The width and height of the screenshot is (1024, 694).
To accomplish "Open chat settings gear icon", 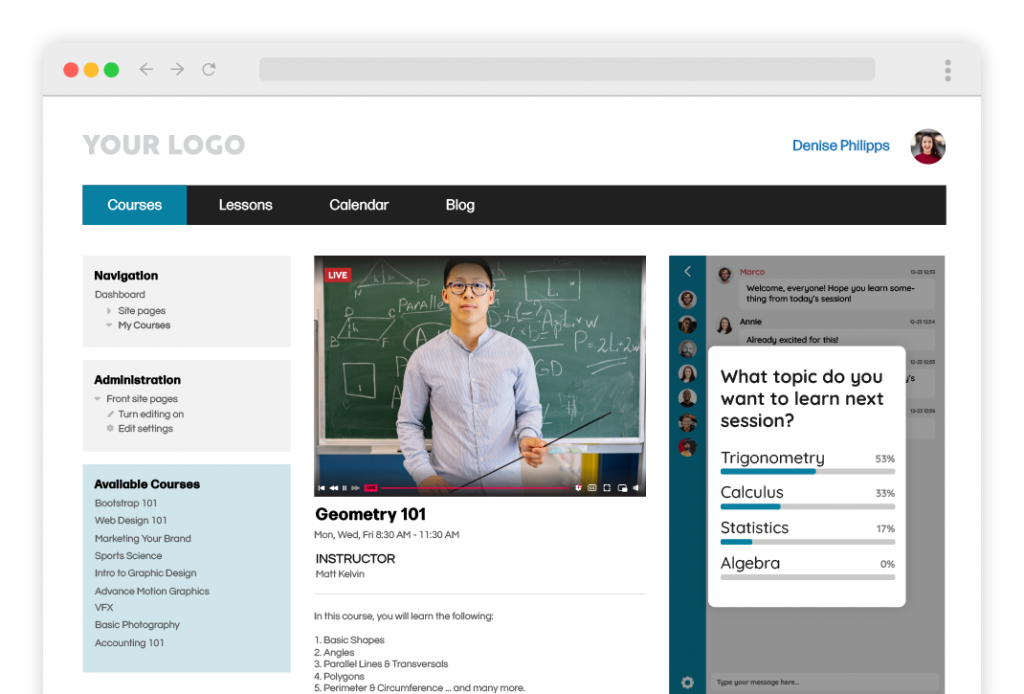I will tap(687, 682).
